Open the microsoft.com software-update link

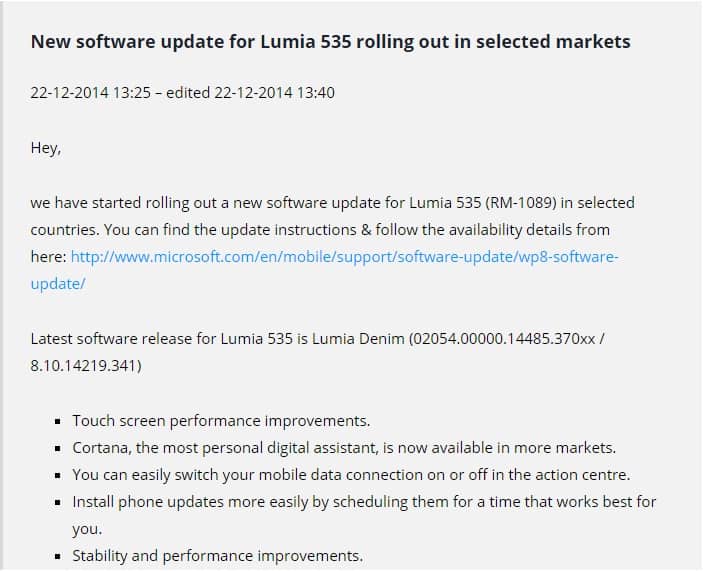point(344,257)
